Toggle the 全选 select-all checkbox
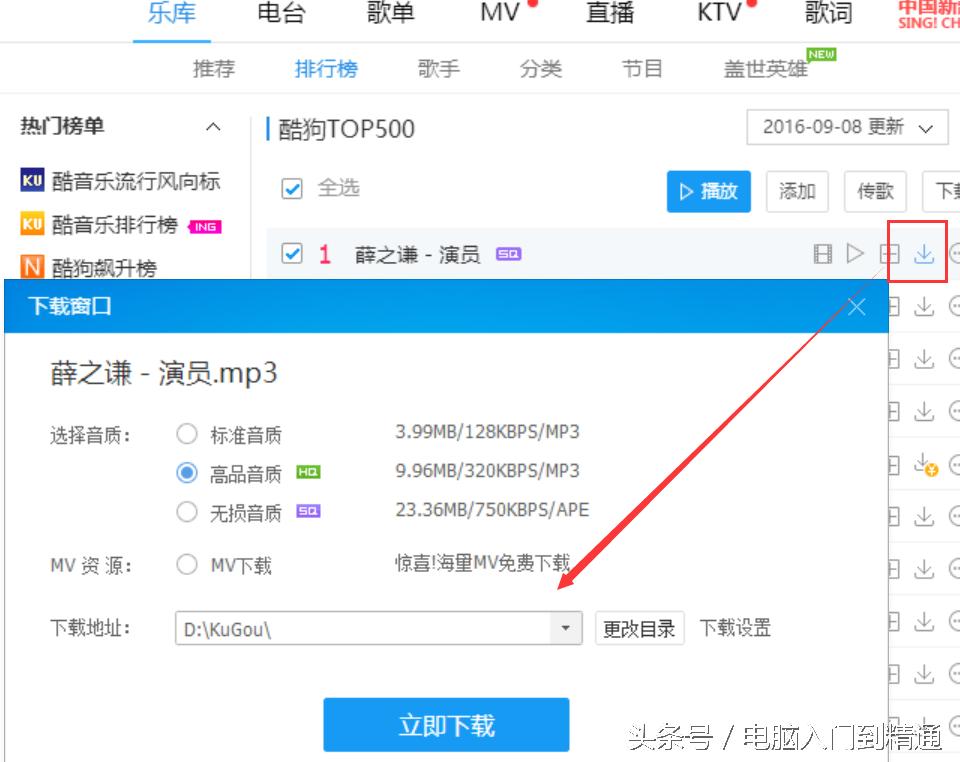Viewport: 960px width, 762px height. 292,188
